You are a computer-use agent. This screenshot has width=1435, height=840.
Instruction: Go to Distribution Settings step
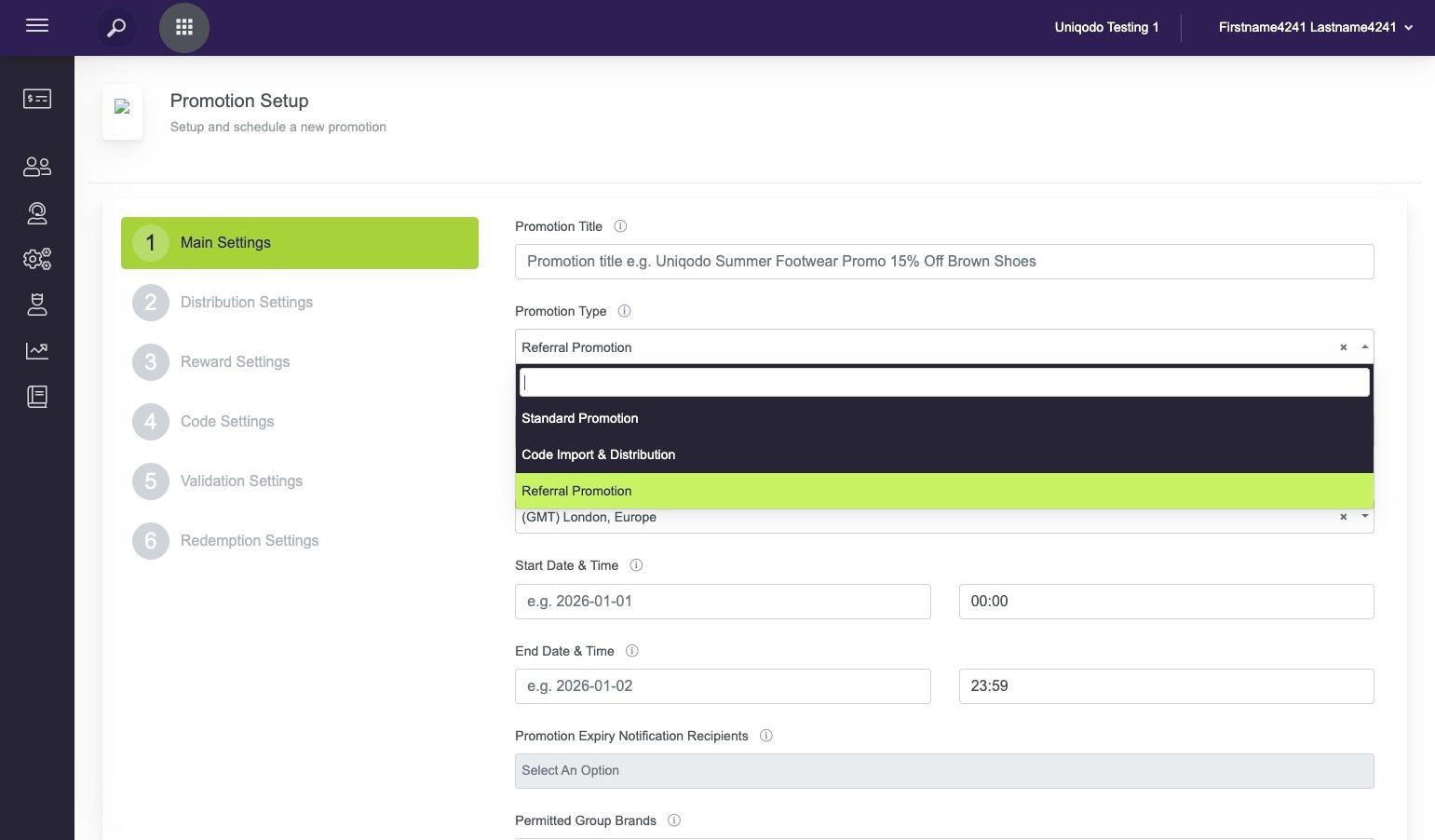pos(246,303)
